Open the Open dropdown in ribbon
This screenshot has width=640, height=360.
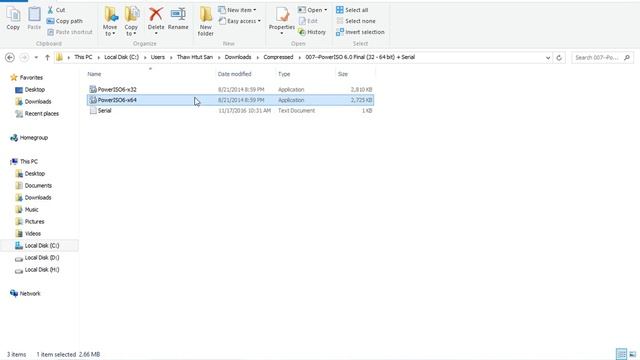coord(313,10)
